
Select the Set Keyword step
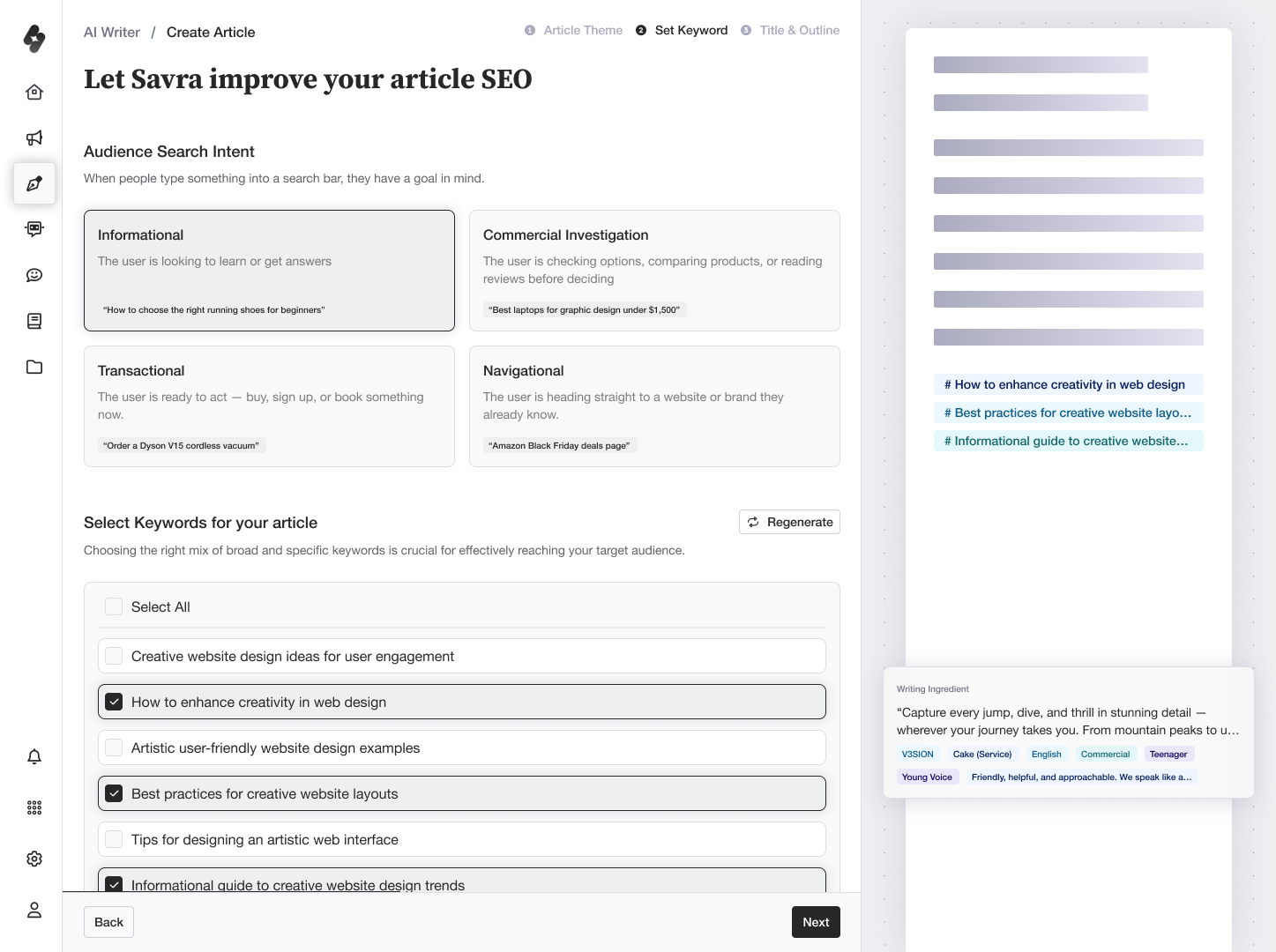pos(682,30)
